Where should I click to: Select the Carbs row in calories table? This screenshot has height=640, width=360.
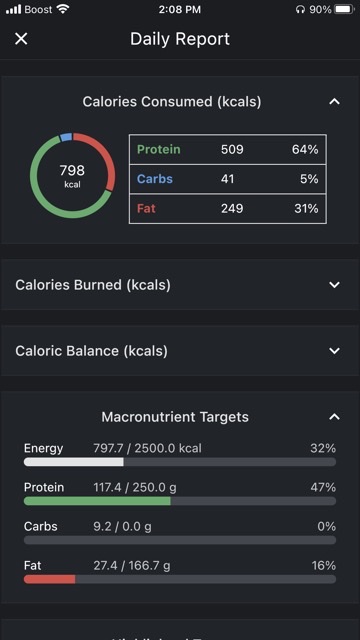point(228,179)
